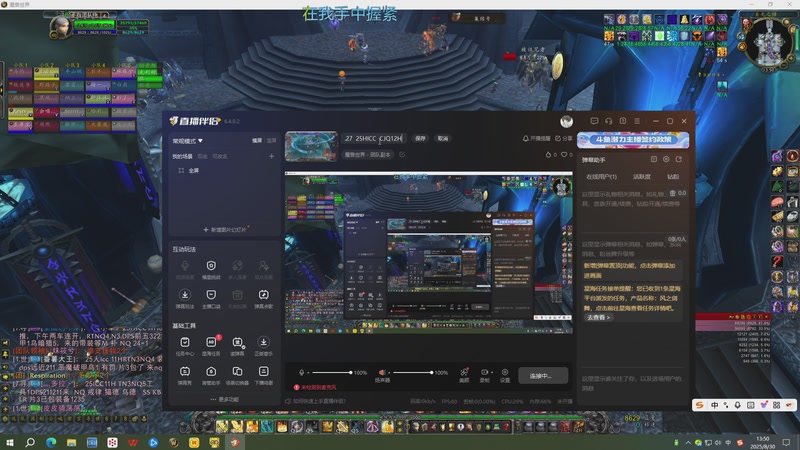The height and width of the screenshot is (450, 800).
Task: Click the 如何快速上手直播伴侣 help link
Action: (x=315, y=402)
